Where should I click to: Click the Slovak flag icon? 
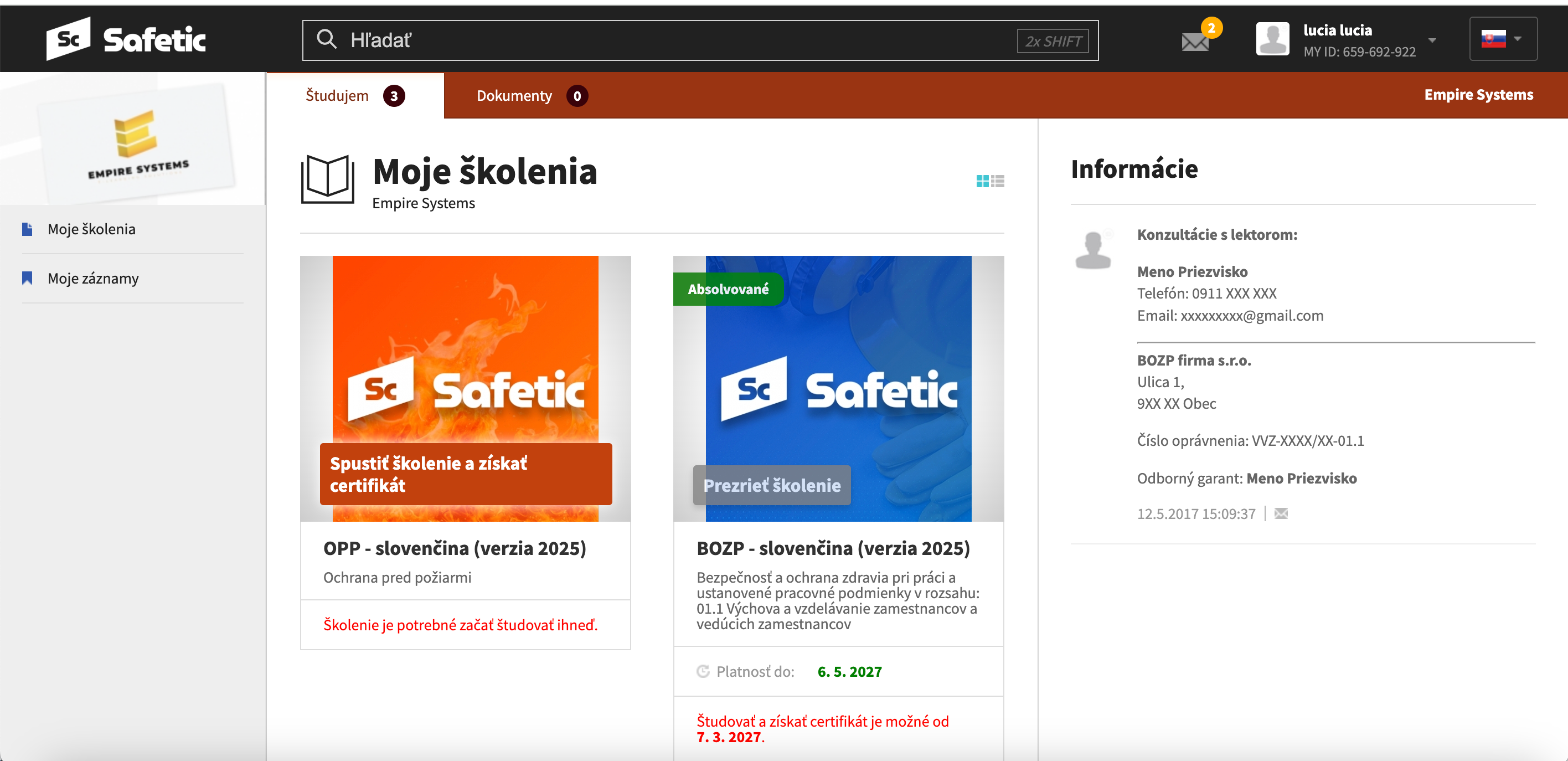coord(1493,39)
